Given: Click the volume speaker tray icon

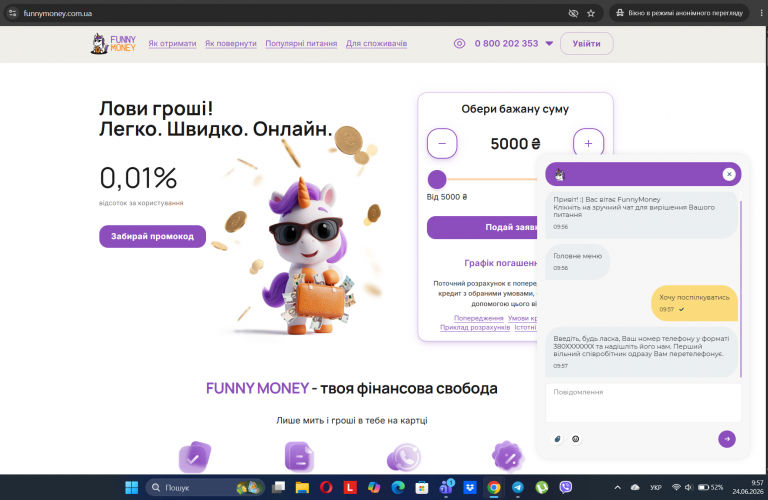Looking at the screenshot, I should (x=688, y=487).
